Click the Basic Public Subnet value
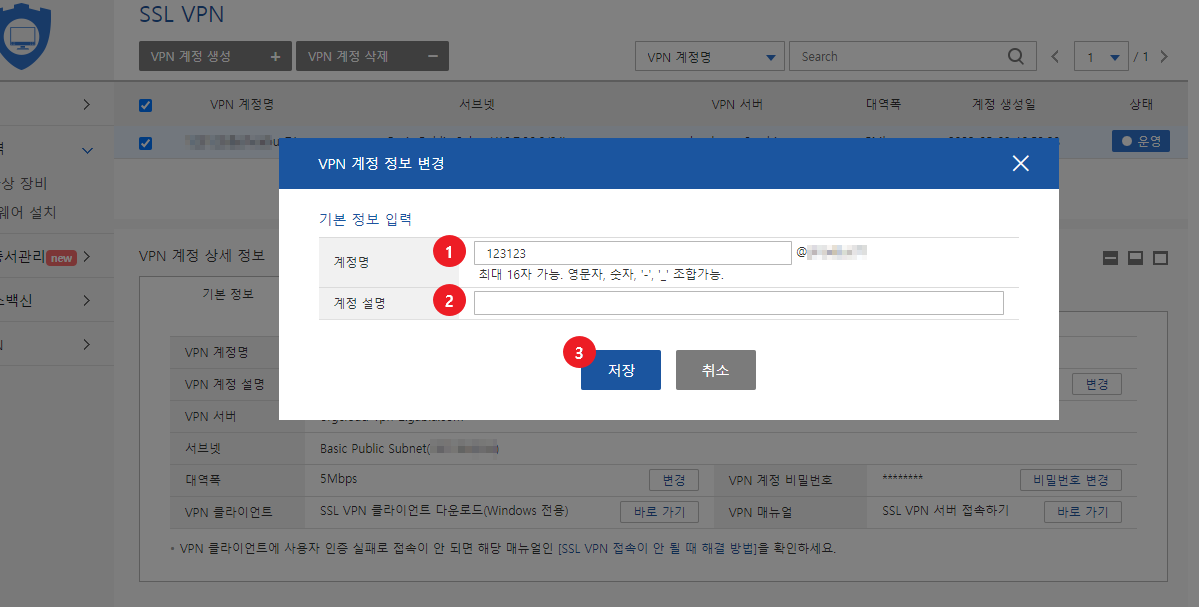 pos(409,449)
